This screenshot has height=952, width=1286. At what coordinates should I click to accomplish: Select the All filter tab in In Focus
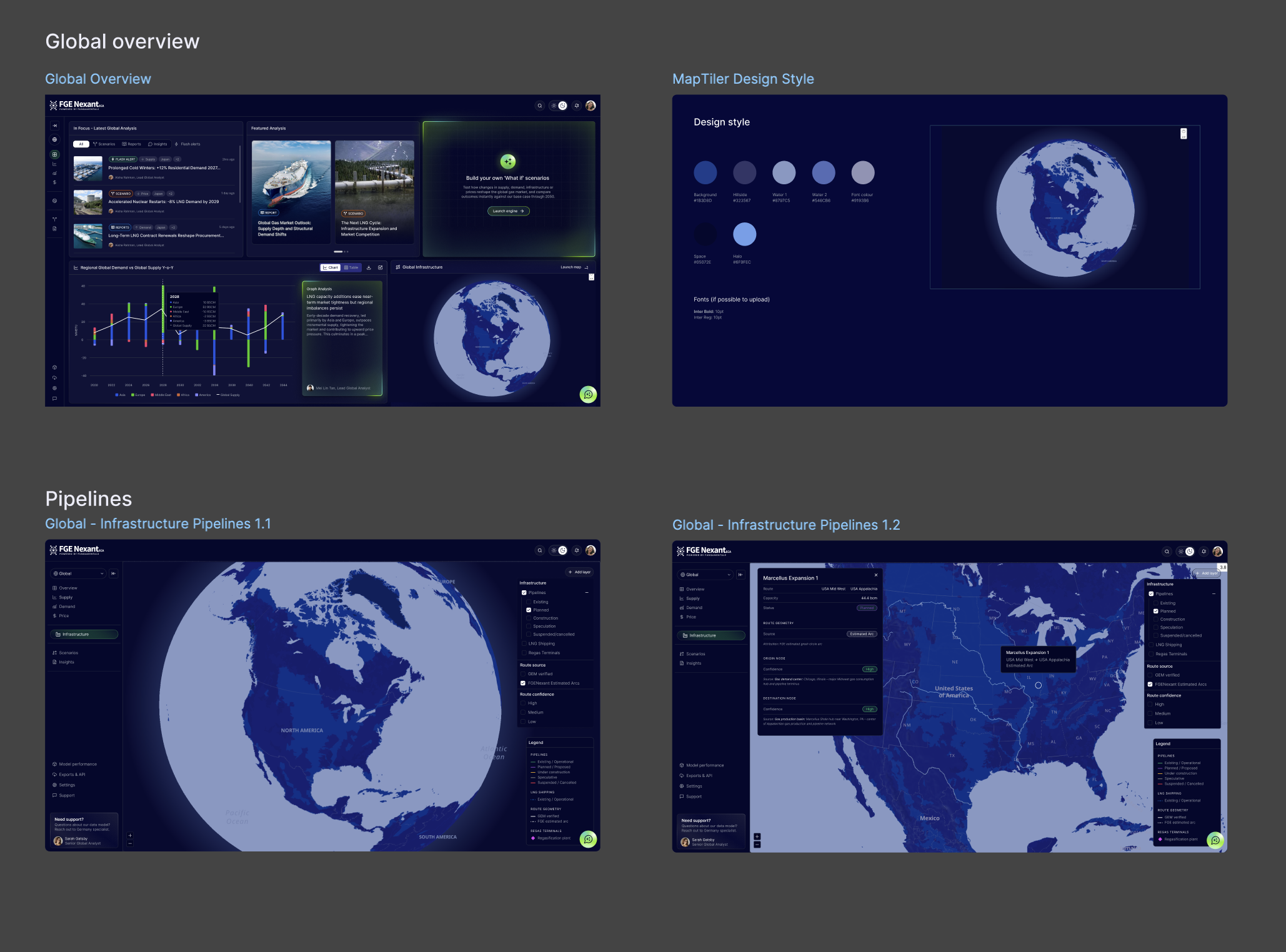pyautogui.click(x=81, y=144)
